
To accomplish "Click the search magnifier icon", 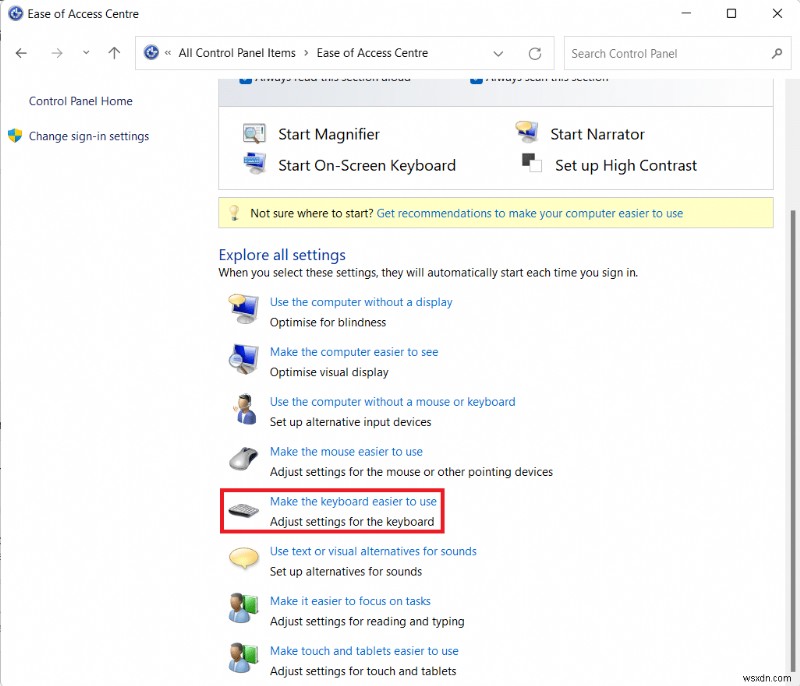I will (x=777, y=53).
